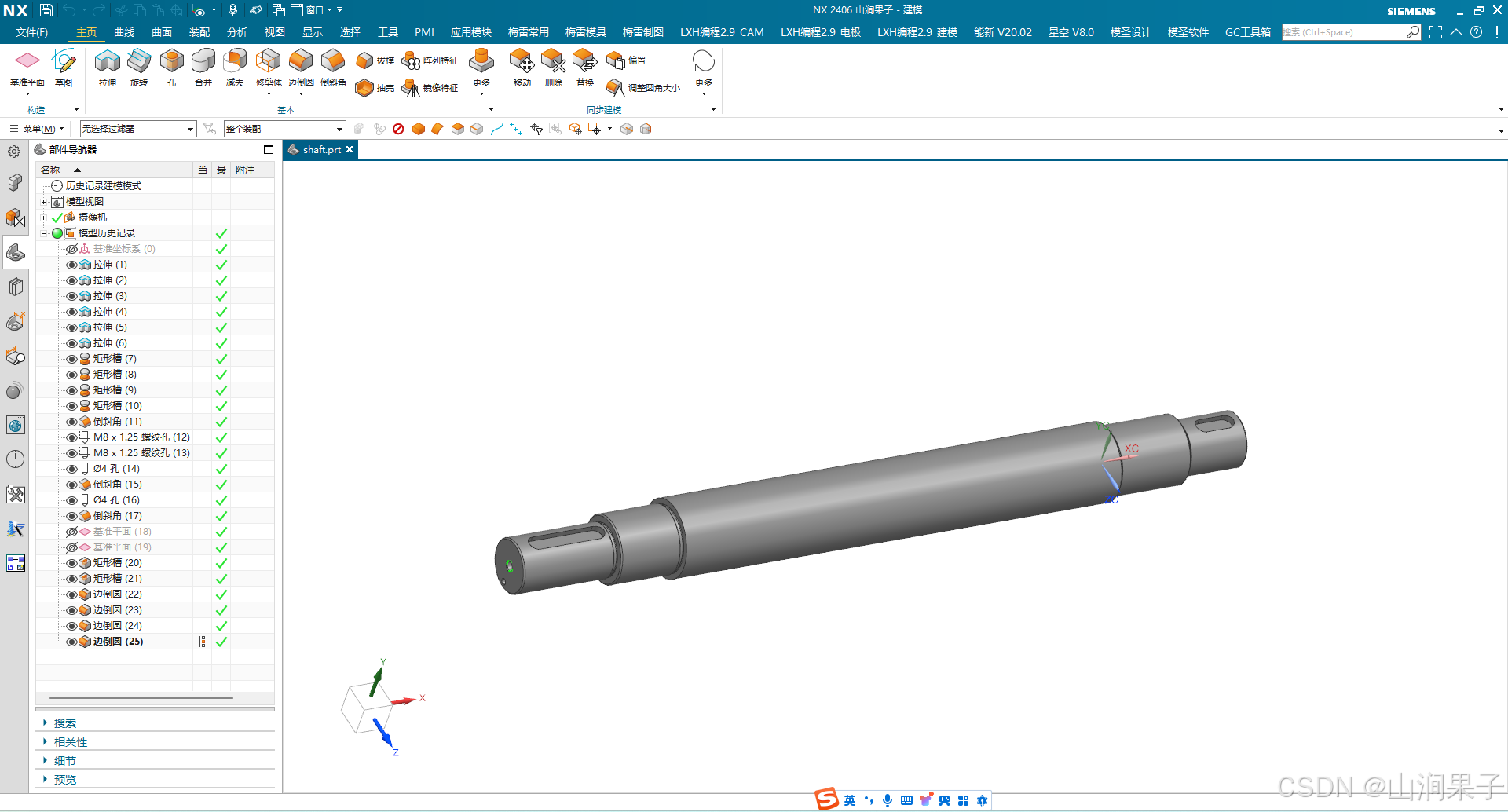Image resolution: width=1508 pixels, height=812 pixels.
Task: Expand the 模型视图 tree node
Action: coord(43,202)
